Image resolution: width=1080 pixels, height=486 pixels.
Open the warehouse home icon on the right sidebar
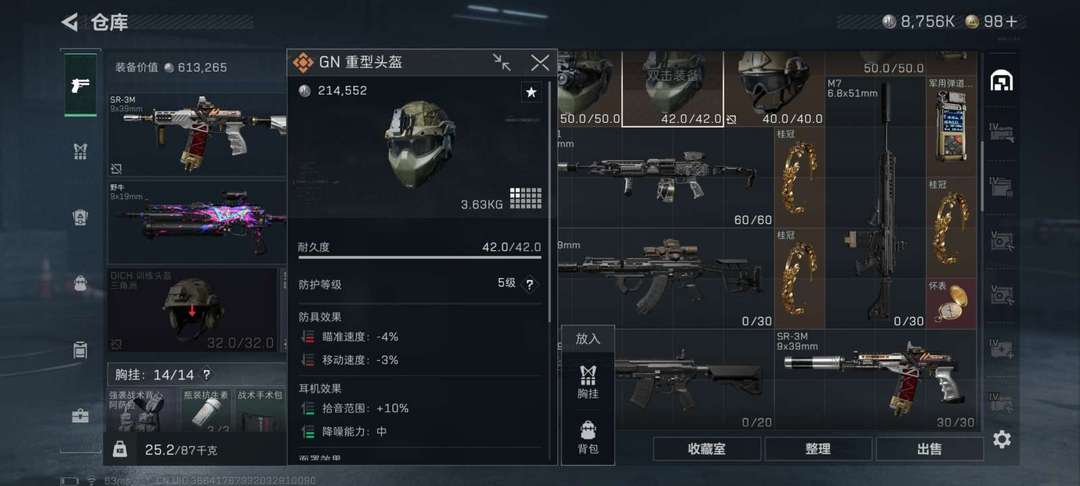point(1001,82)
